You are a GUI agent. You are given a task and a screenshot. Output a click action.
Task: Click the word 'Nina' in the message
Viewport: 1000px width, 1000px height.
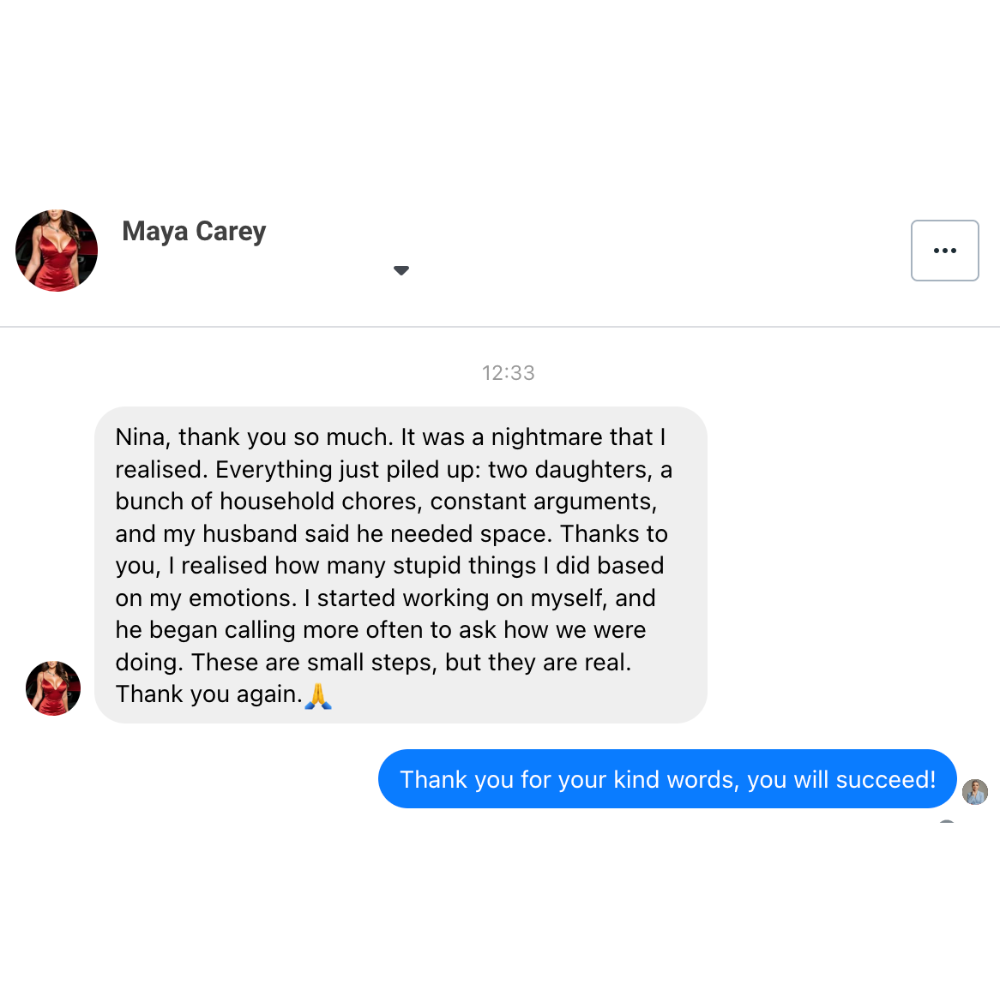(x=140, y=438)
